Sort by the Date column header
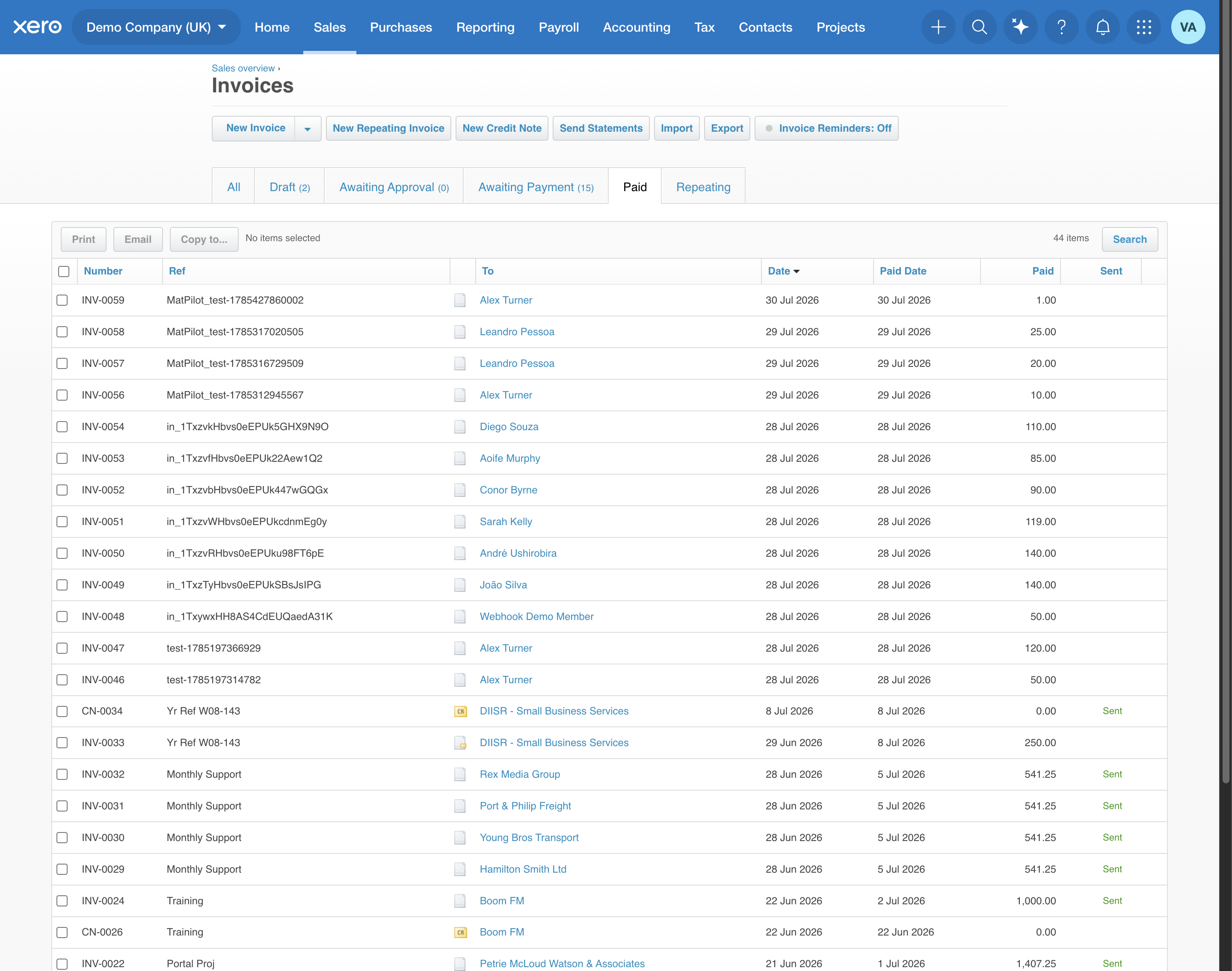 pos(783,271)
